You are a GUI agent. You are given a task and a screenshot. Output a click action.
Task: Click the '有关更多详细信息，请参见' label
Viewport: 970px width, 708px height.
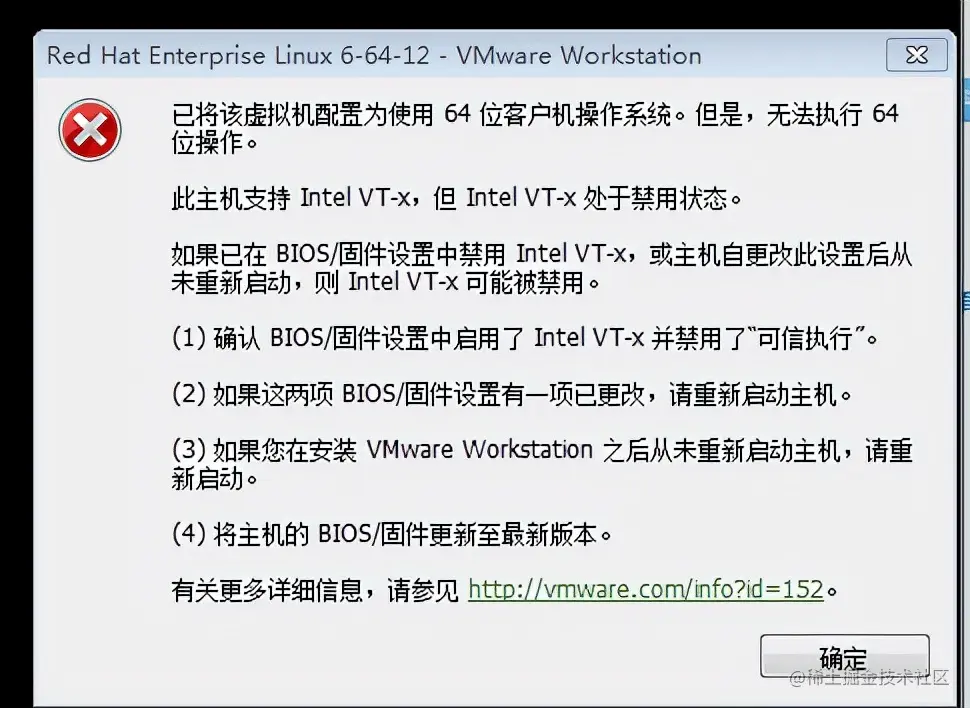coord(315,590)
